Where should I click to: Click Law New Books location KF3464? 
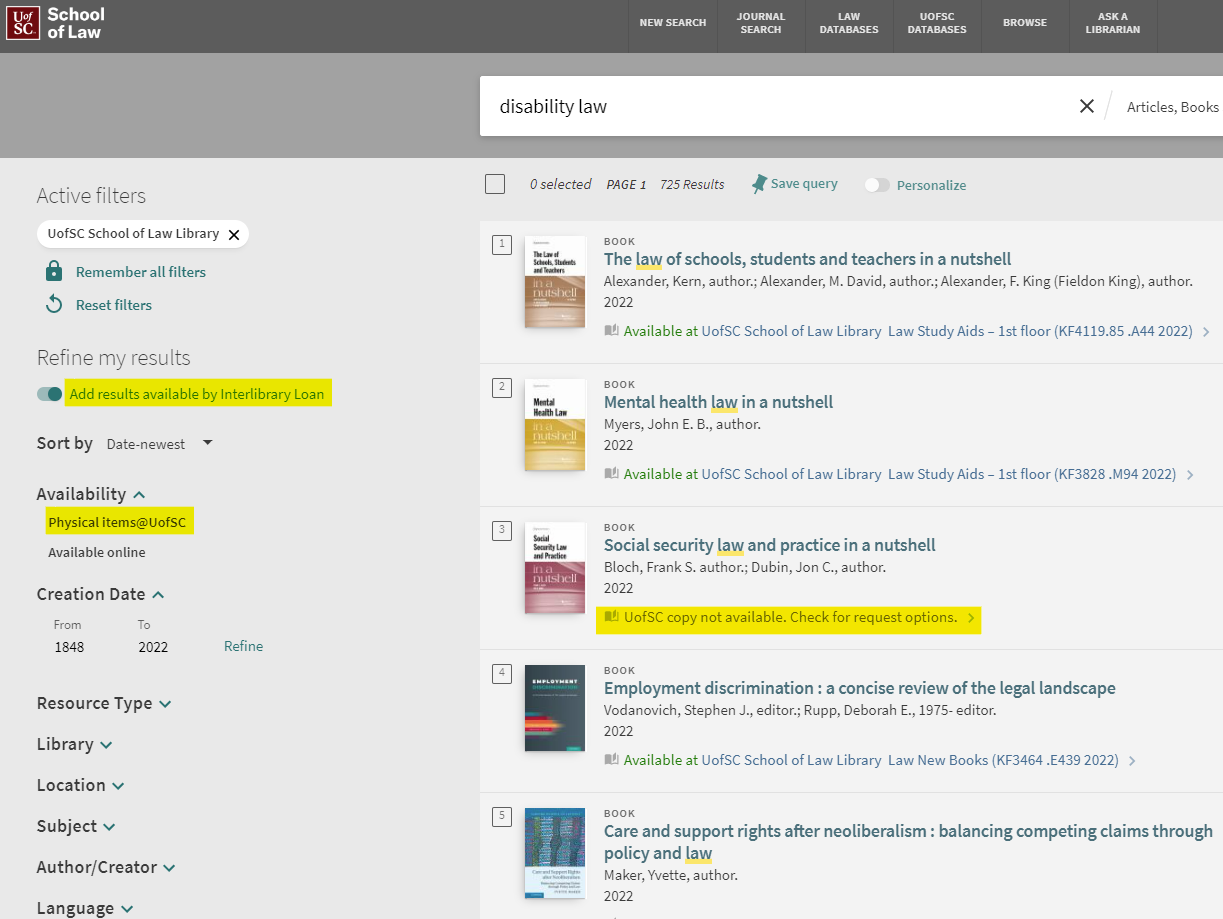[x=1003, y=760]
